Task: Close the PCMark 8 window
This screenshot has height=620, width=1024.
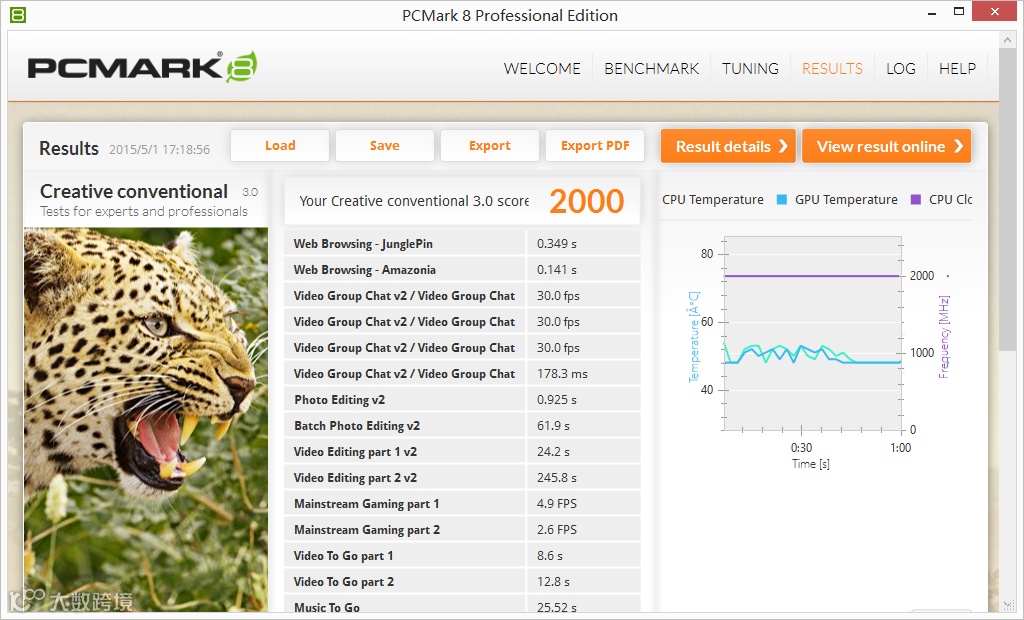Action: click(995, 11)
